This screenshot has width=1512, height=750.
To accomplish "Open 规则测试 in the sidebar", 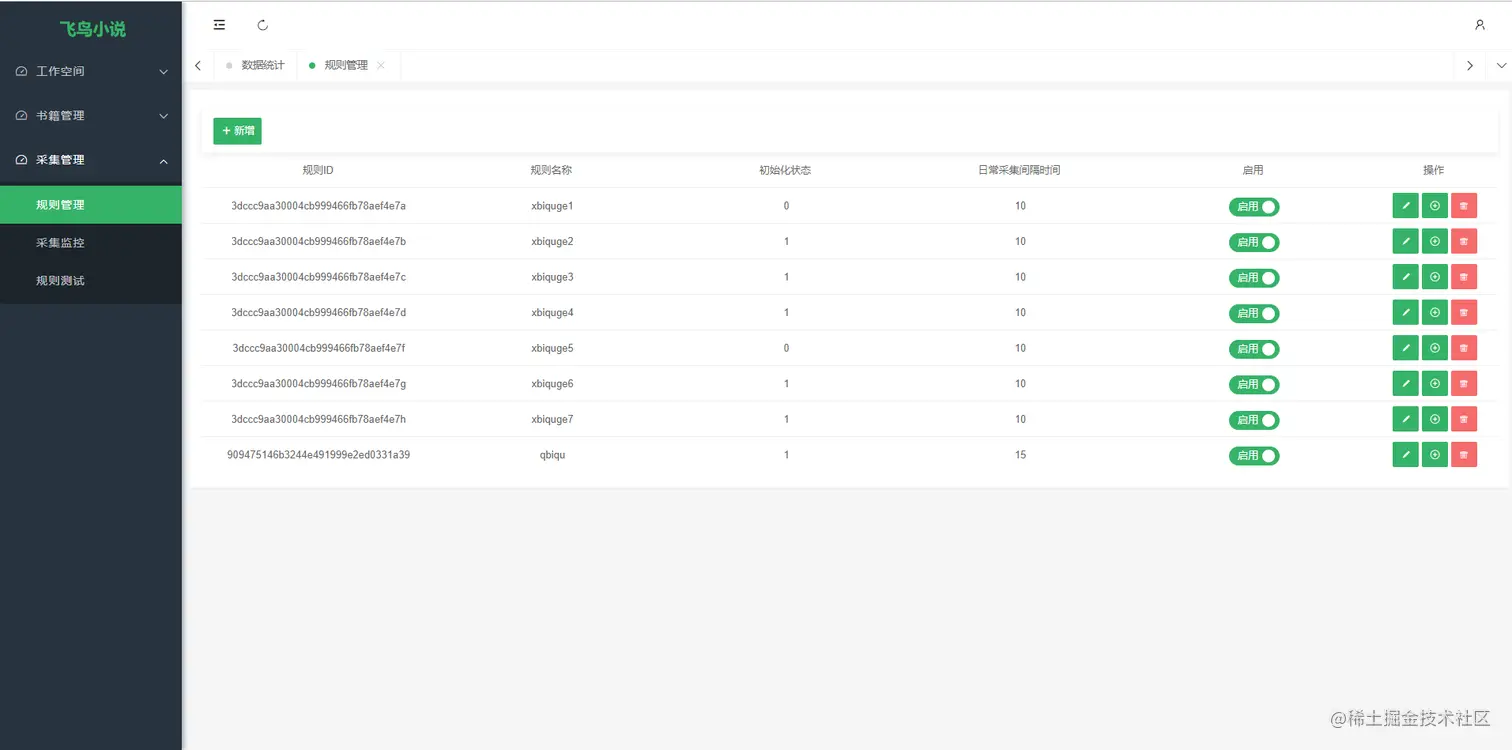I will [91, 281].
